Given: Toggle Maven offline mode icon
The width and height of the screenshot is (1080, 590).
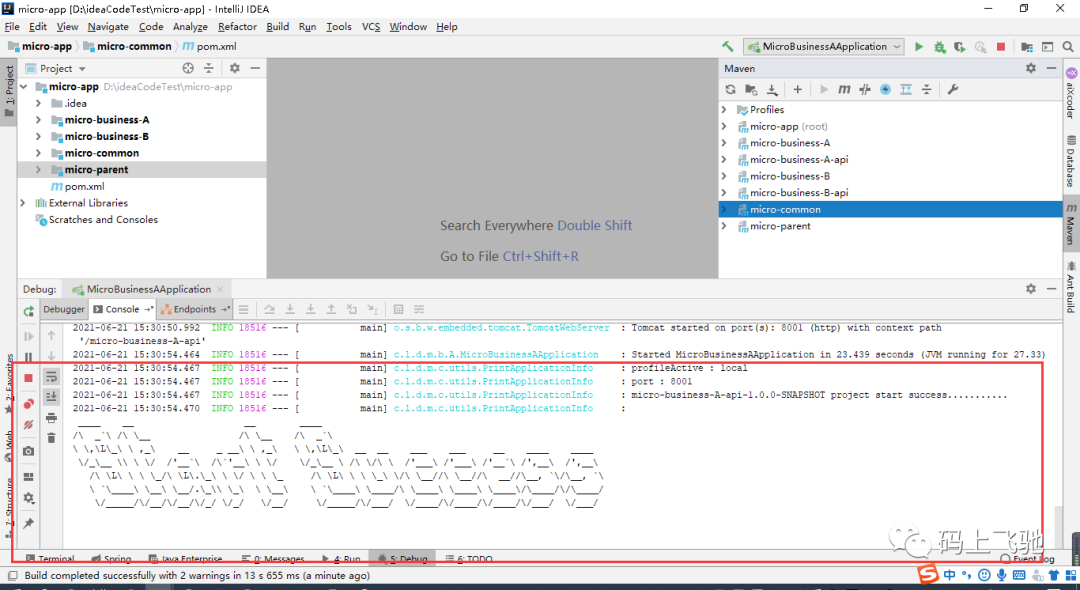Looking at the screenshot, I should tap(865, 89).
